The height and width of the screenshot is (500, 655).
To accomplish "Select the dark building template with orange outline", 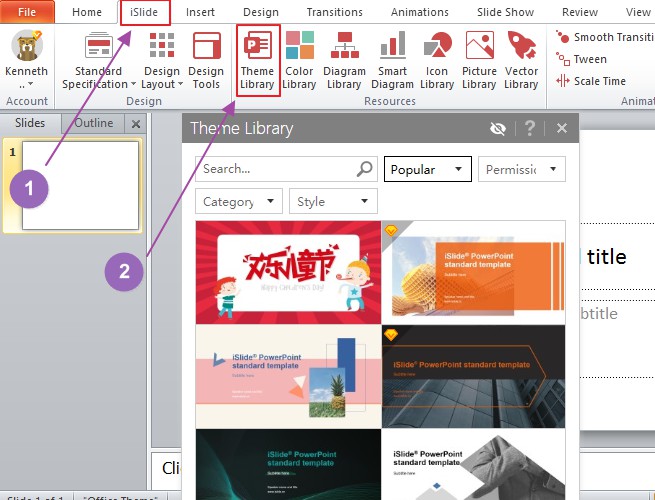I will 473,376.
